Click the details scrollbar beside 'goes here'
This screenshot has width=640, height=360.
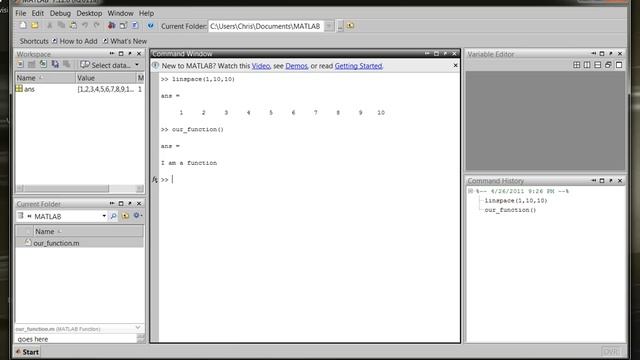tap(140, 338)
